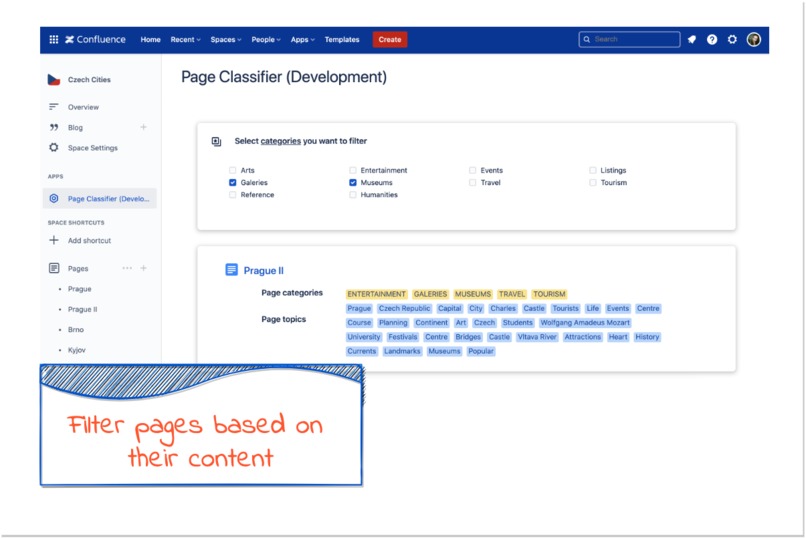Open the app switcher grid icon
Screen dimensions: 806x538
[53, 40]
